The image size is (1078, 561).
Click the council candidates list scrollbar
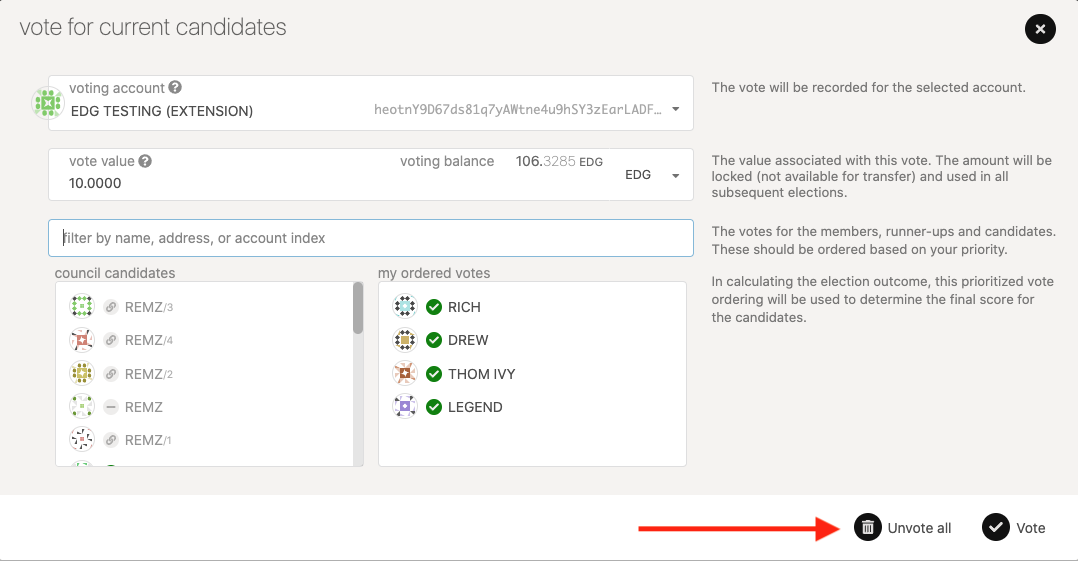358,308
